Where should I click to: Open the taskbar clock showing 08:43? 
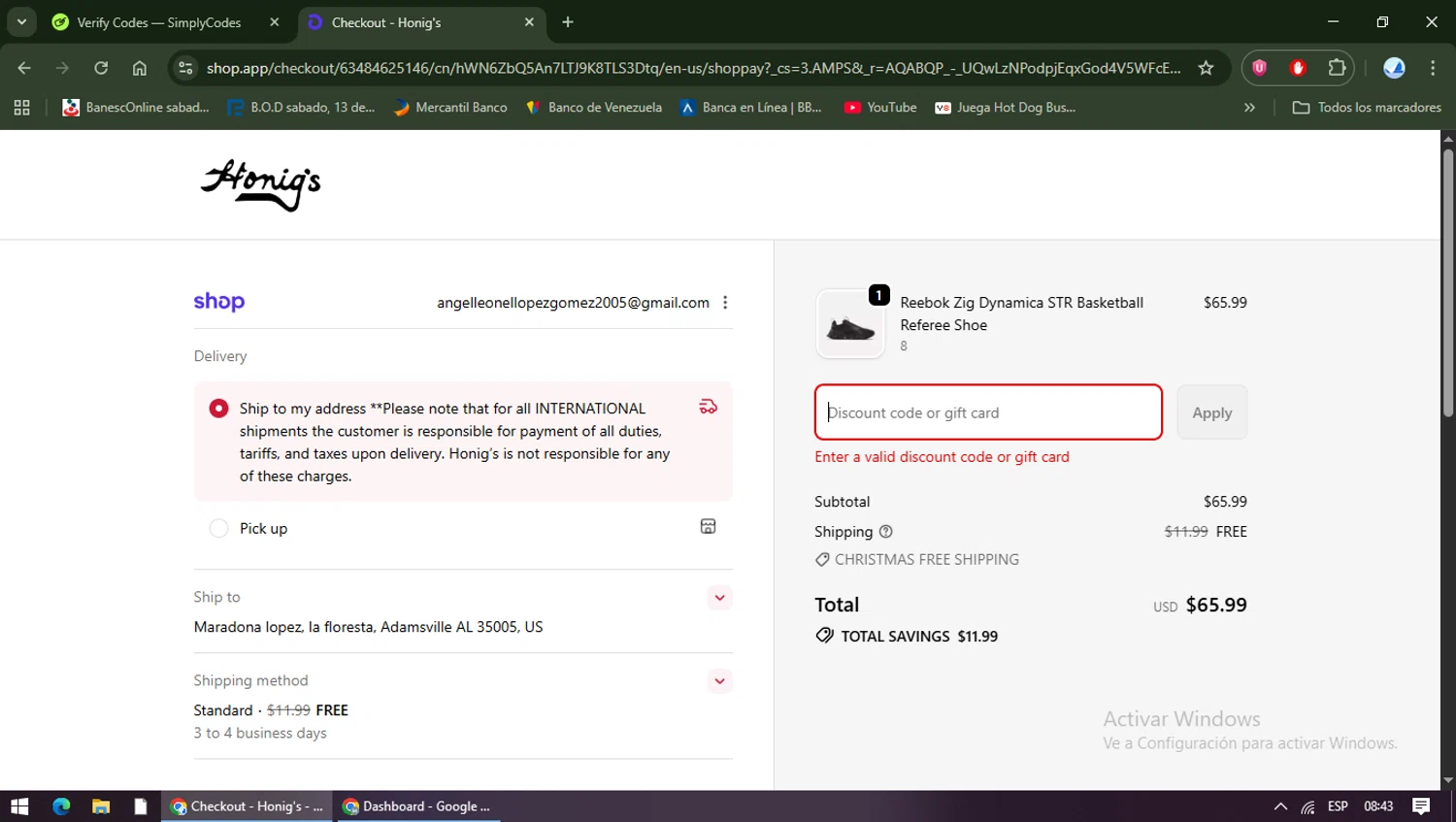(x=1378, y=806)
